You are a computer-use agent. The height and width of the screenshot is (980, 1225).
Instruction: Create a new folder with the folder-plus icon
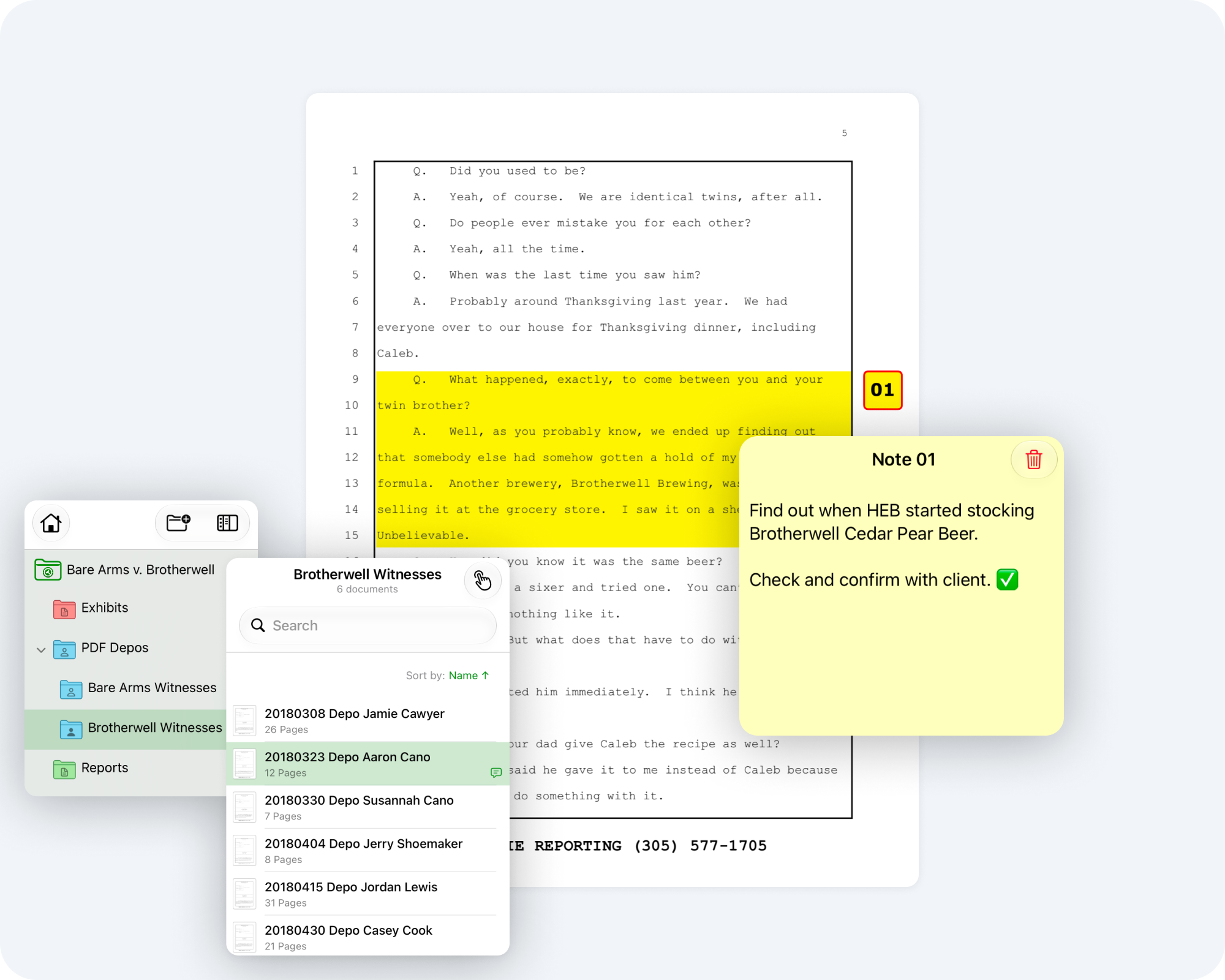(x=178, y=523)
